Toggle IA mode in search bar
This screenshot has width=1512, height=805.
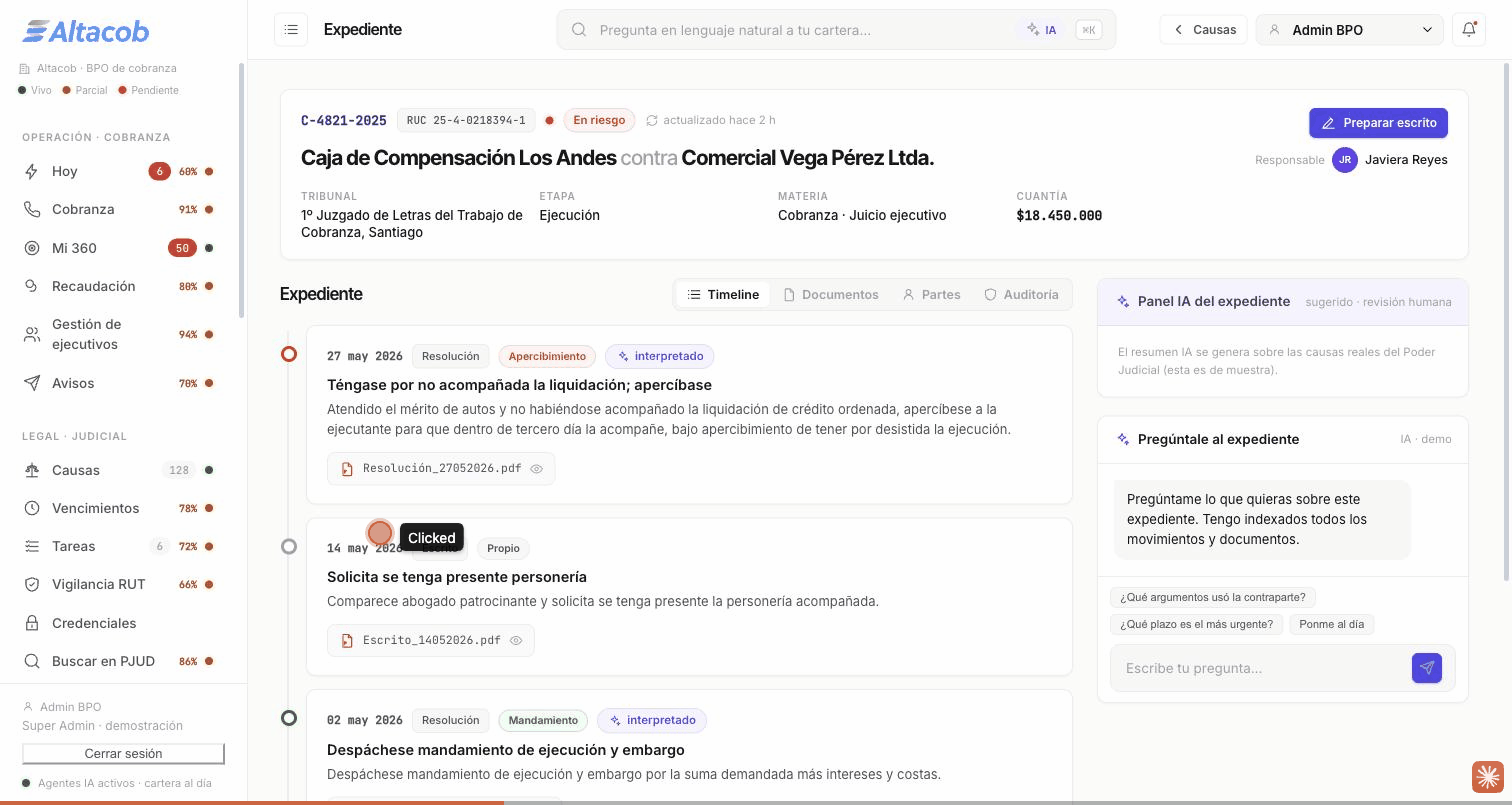point(1041,30)
